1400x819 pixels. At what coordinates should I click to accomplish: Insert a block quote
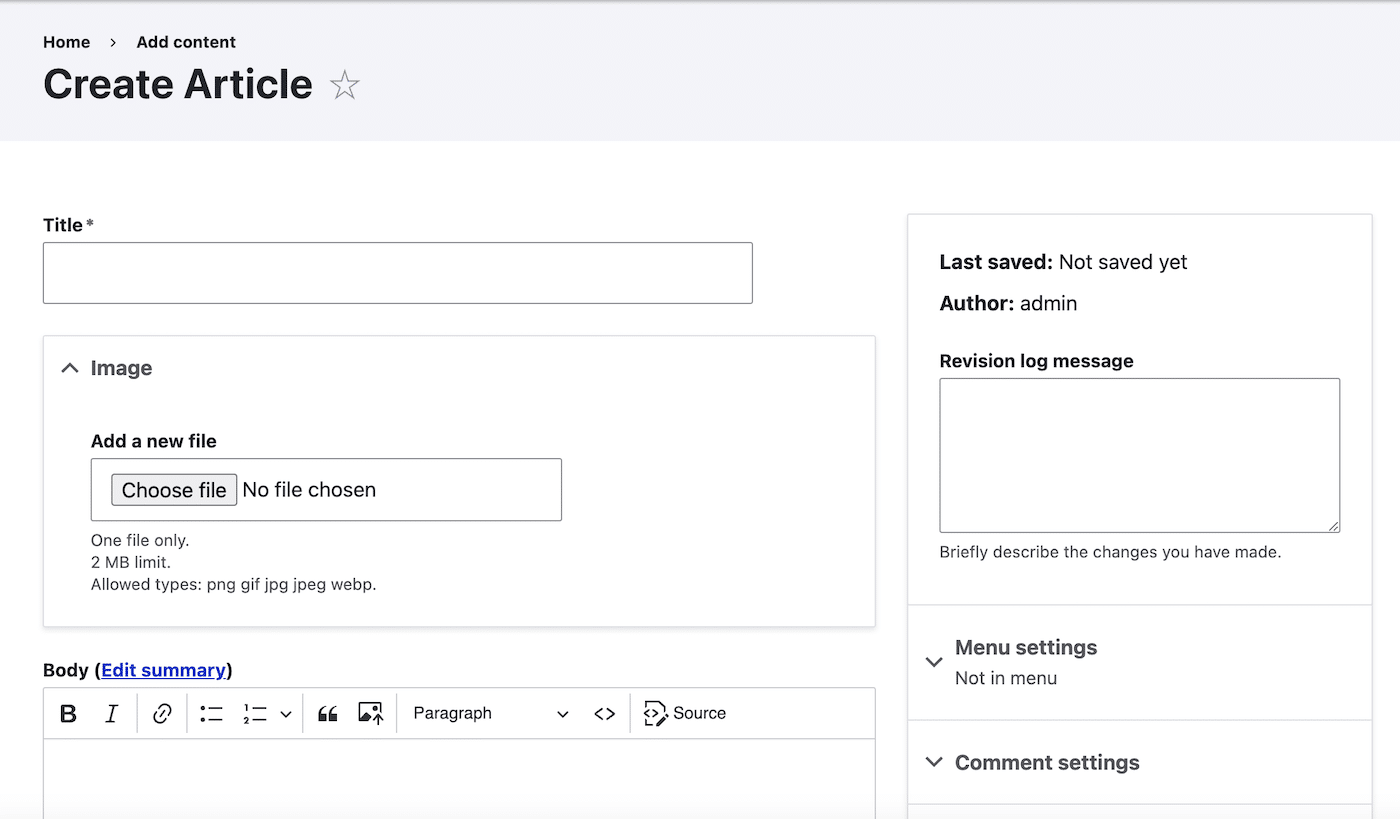pyautogui.click(x=327, y=713)
